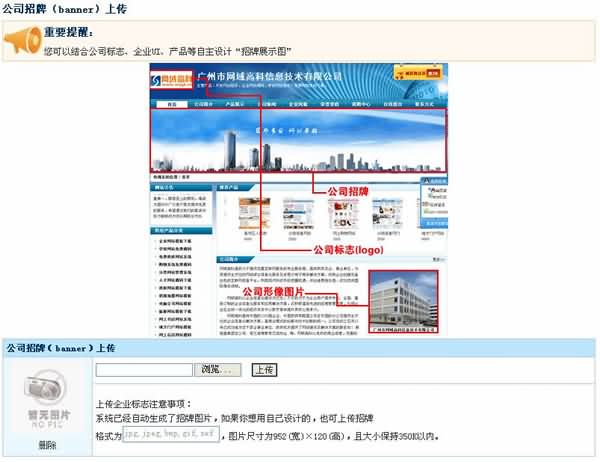Viewport: 600px width, 462px height.
Task: Click the city skyline banner image
Action: pyautogui.click(x=298, y=138)
